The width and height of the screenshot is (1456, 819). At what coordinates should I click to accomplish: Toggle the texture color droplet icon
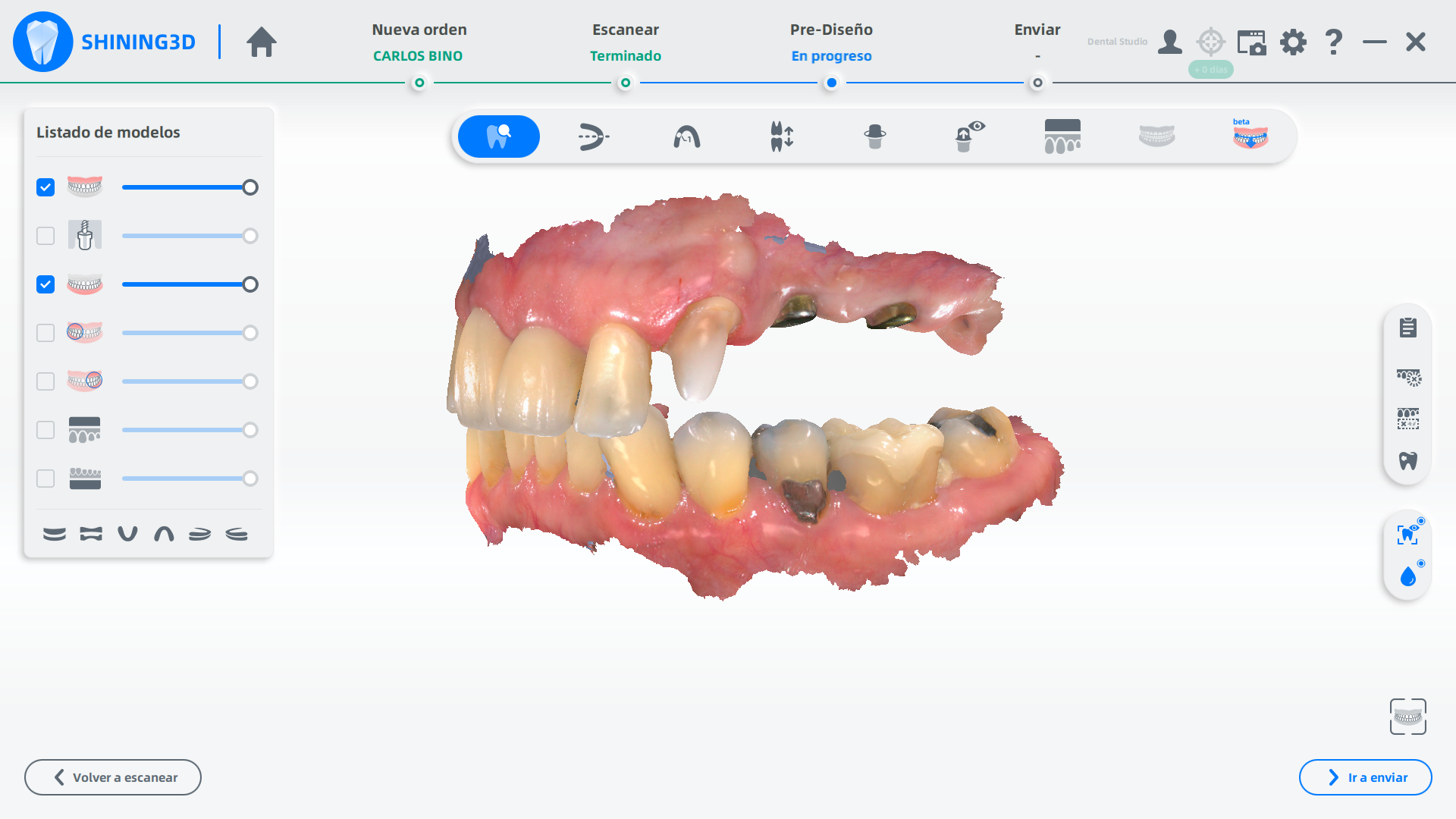tap(1407, 577)
